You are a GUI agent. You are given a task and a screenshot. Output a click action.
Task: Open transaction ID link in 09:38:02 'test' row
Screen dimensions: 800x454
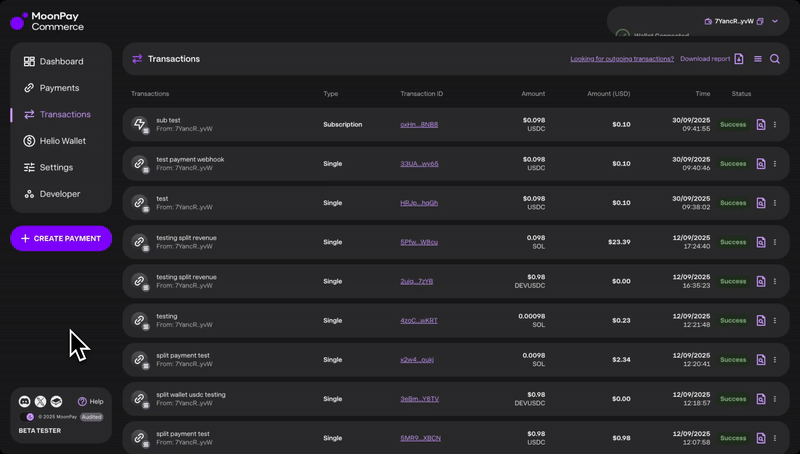pyautogui.click(x=419, y=203)
